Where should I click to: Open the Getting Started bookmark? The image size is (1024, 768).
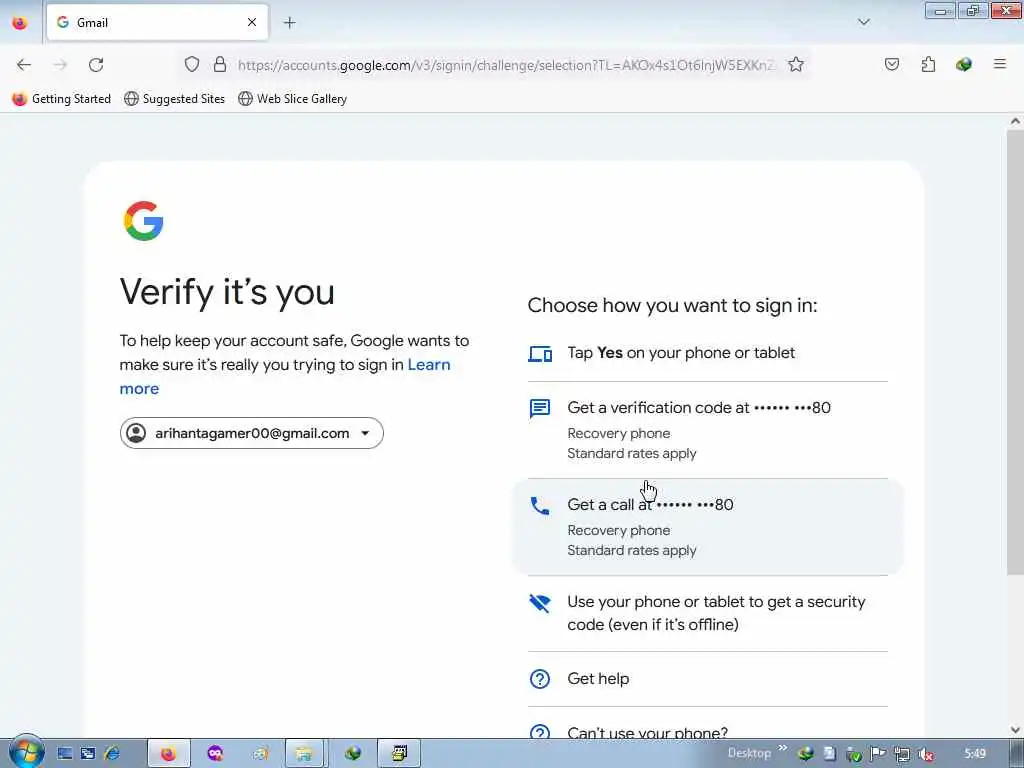pos(62,99)
